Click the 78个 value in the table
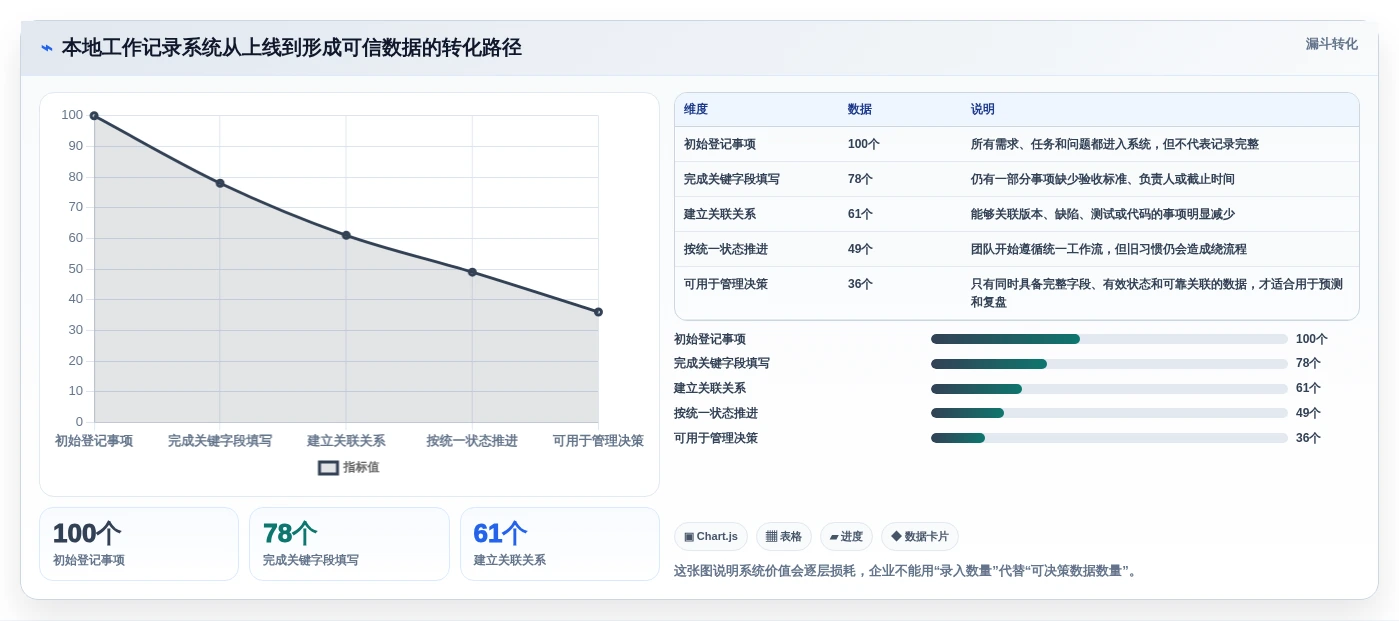This screenshot has height=621, width=1399. tap(861, 179)
